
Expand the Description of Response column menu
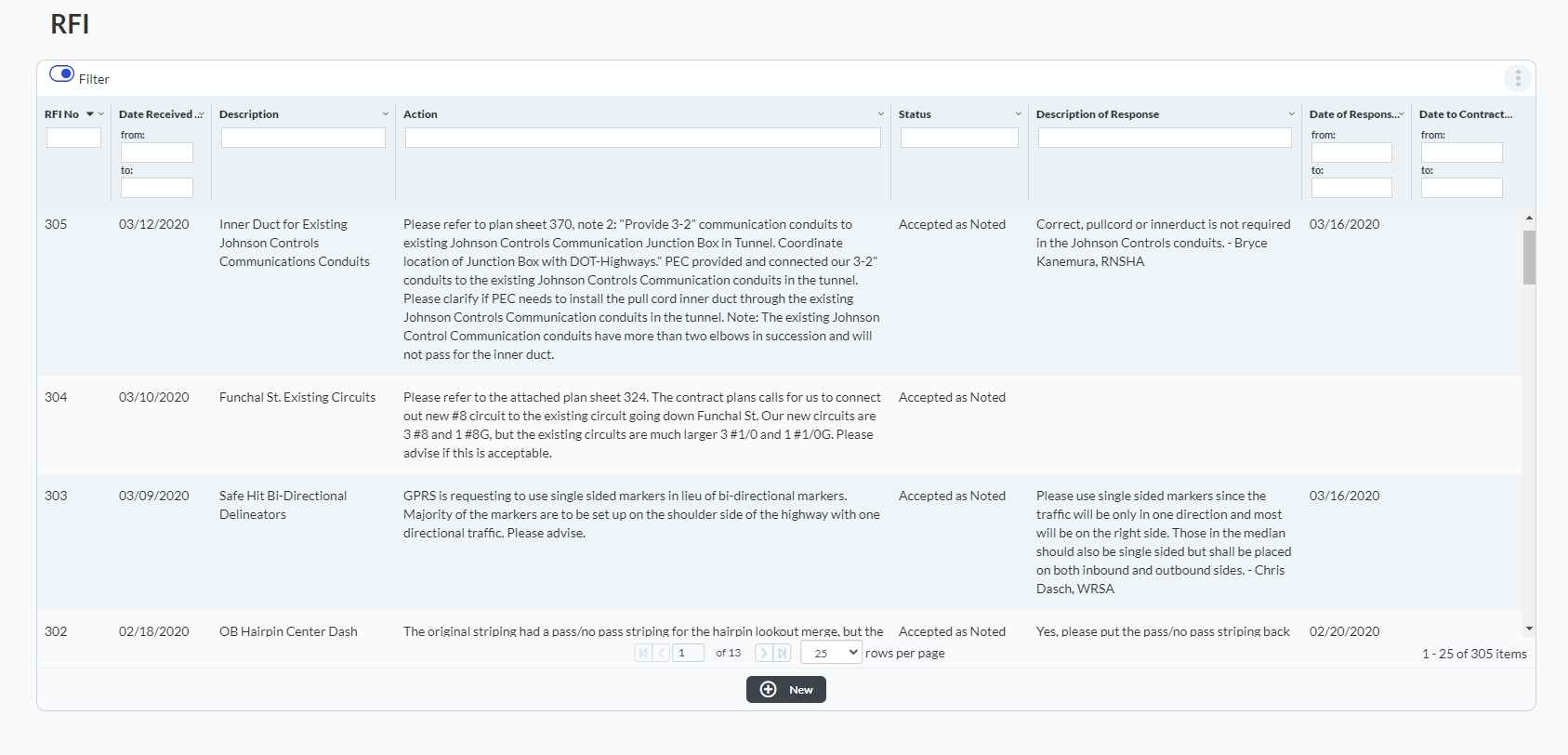[1291, 114]
